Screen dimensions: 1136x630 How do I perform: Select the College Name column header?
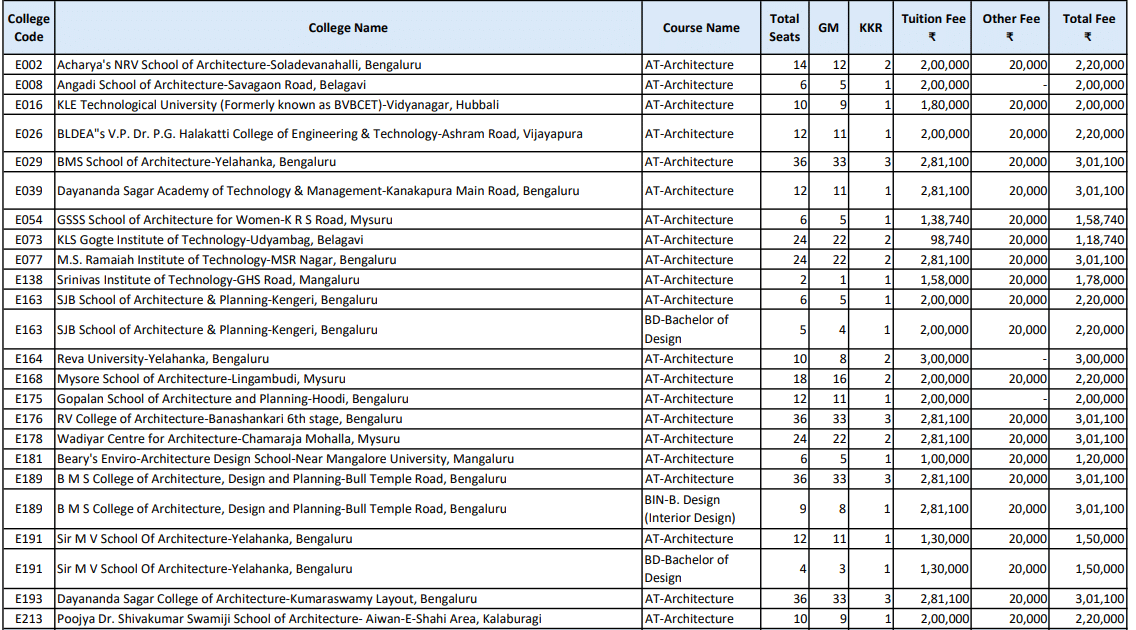pos(347,28)
